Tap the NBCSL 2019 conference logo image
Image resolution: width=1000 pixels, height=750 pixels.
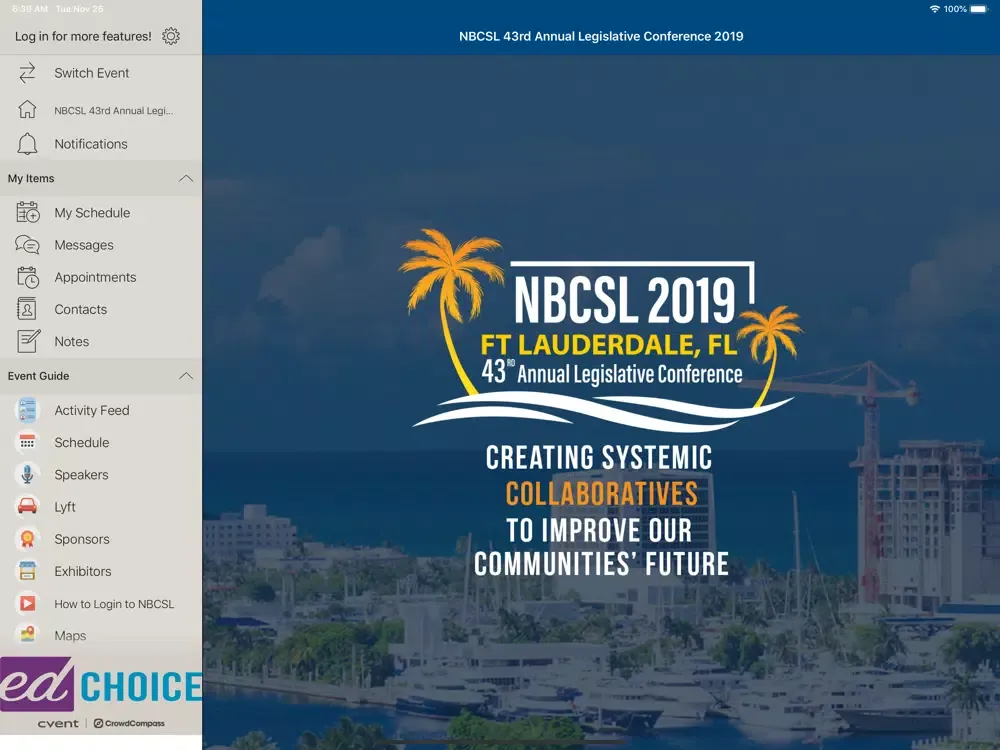pyautogui.click(x=600, y=328)
